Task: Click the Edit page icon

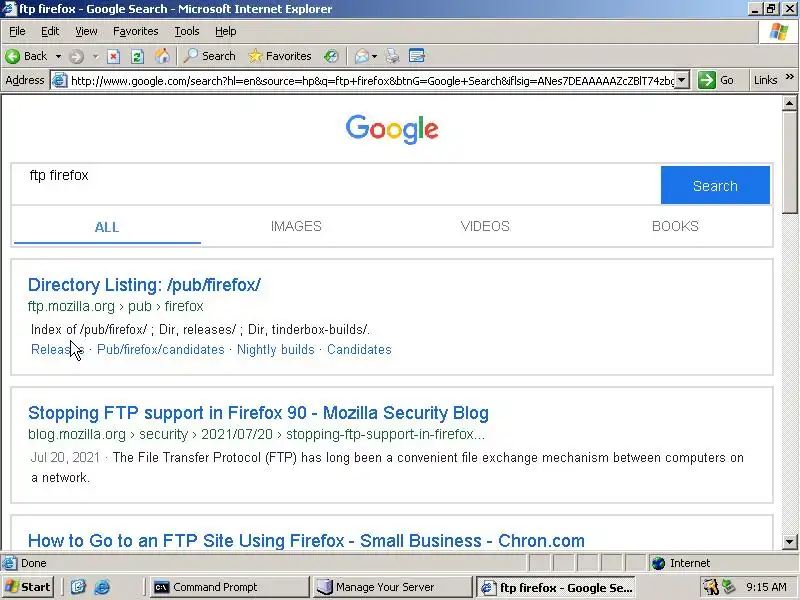Action: pyautogui.click(x=417, y=56)
